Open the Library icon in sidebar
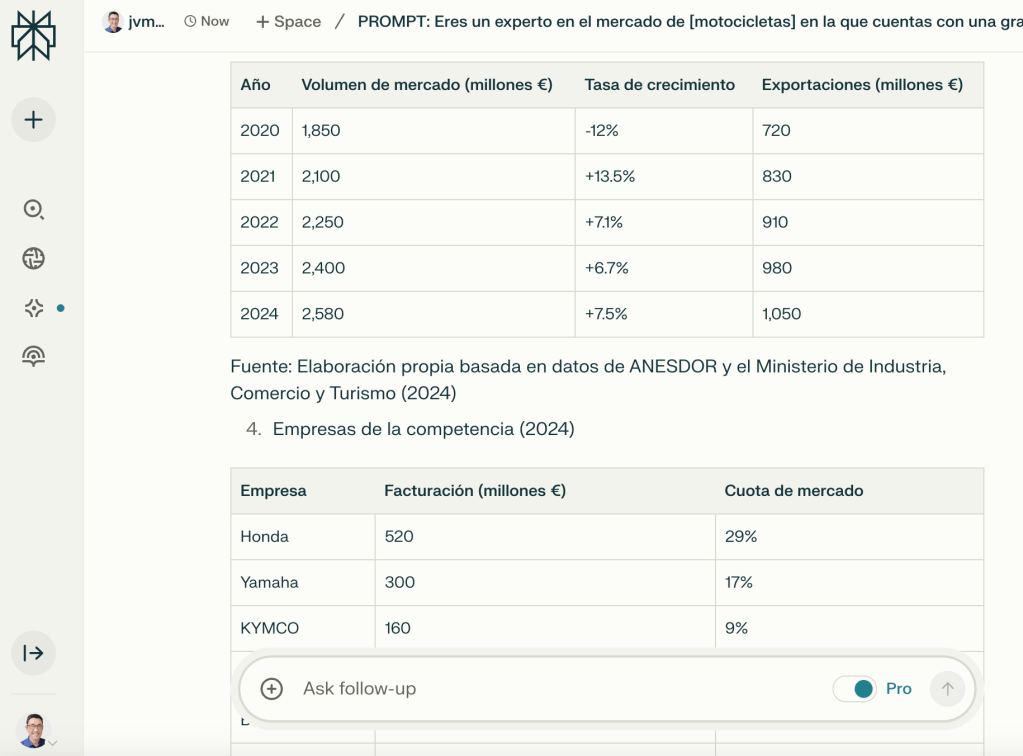The image size is (1023, 756). pyautogui.click(x=33, y=356)
